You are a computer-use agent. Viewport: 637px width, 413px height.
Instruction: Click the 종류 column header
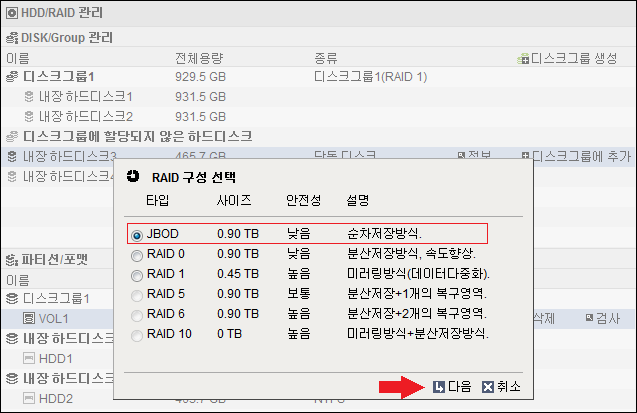click(326, 58)
